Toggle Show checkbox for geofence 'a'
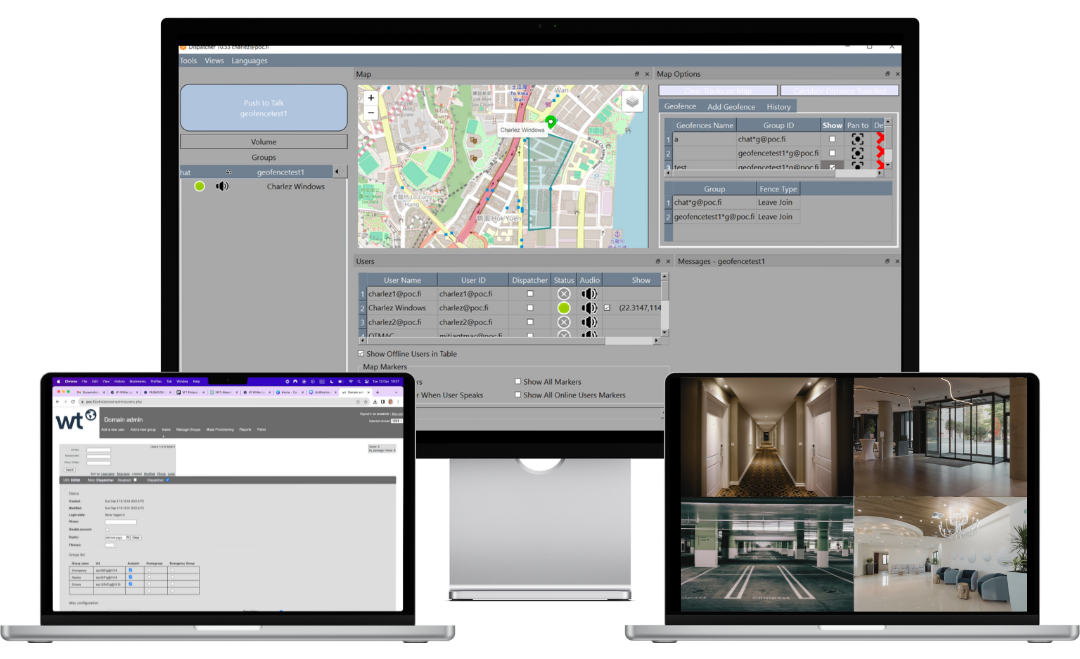Screen dimensions: 1080x659 (832, 140)
